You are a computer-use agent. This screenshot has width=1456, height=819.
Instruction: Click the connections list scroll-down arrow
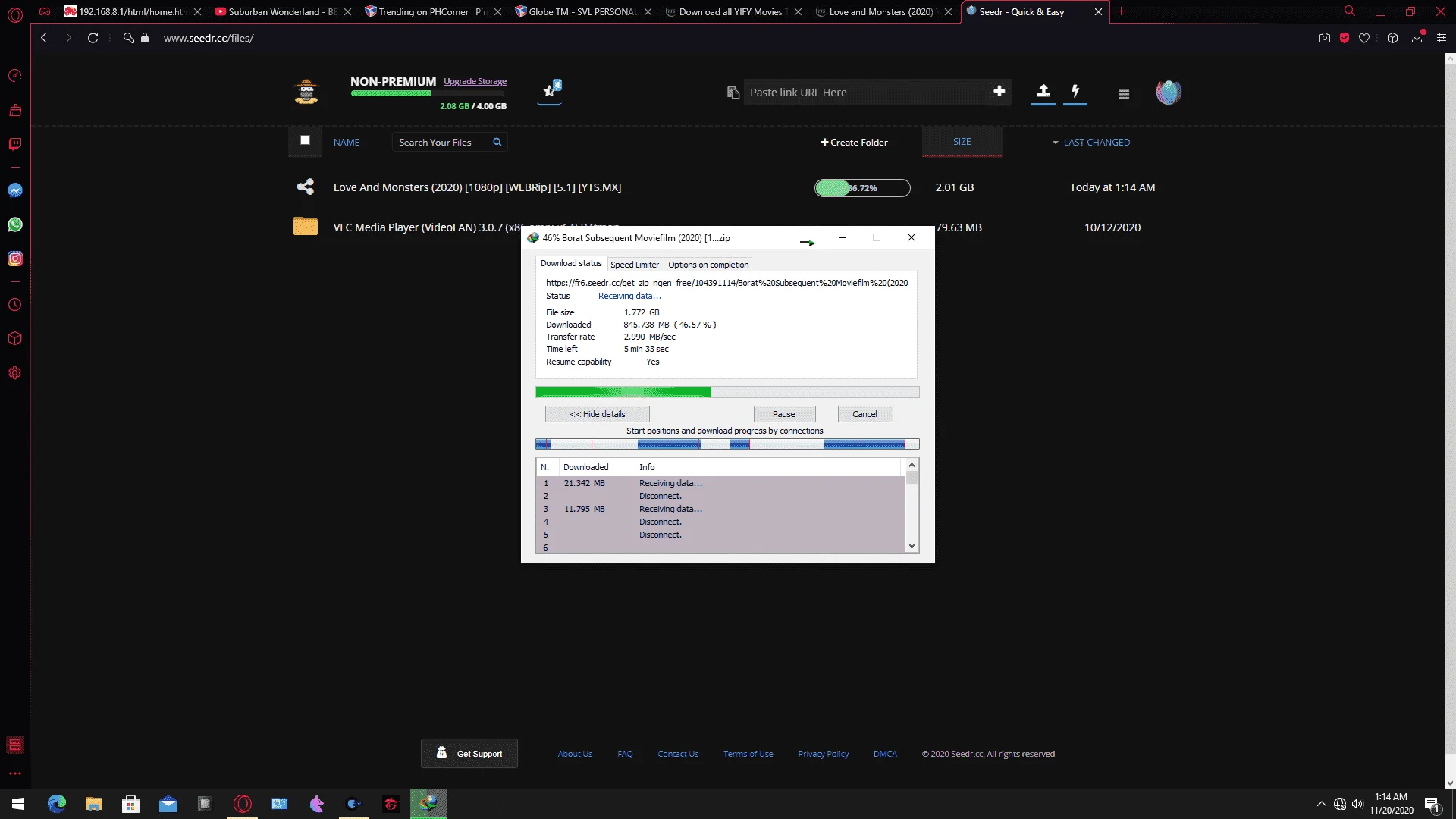(912, 546)
